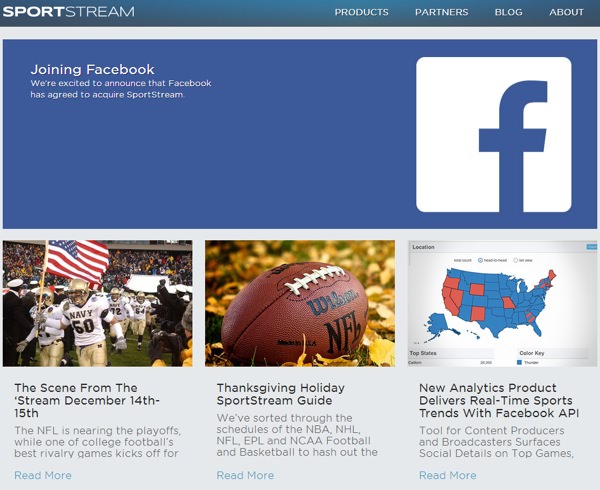Image resolution: width=600 pixels, height=490 pixels.
Task: Open New Analytics Product article title
Action: point(499,400)
